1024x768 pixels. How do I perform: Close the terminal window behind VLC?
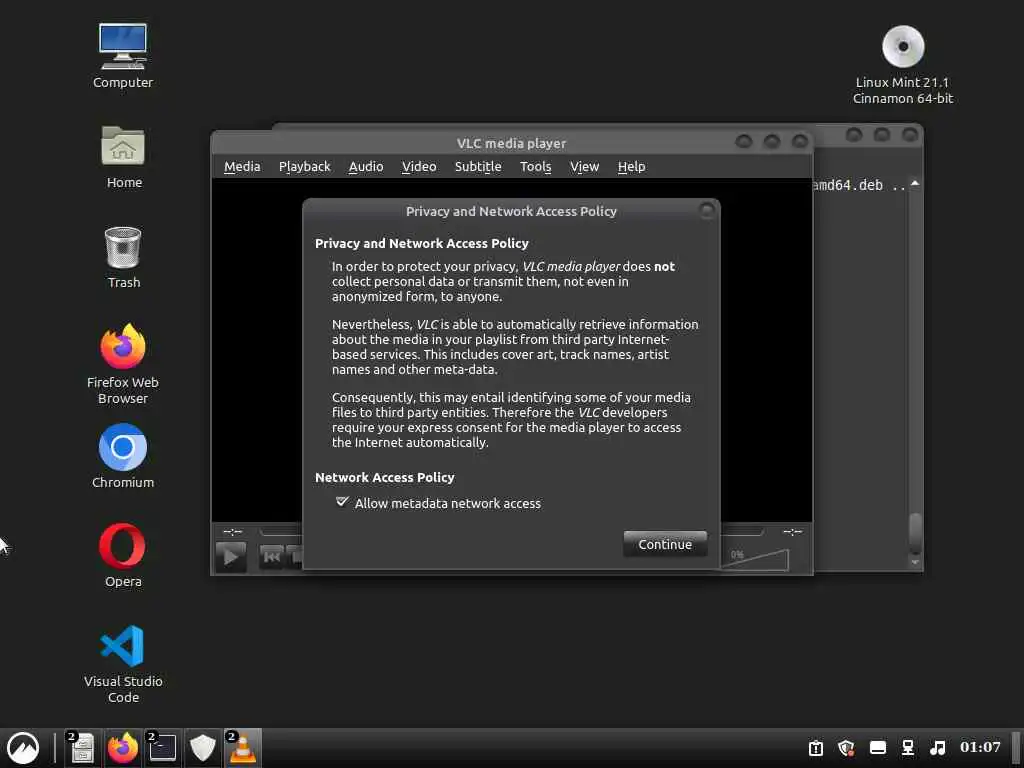coord(910,135)
